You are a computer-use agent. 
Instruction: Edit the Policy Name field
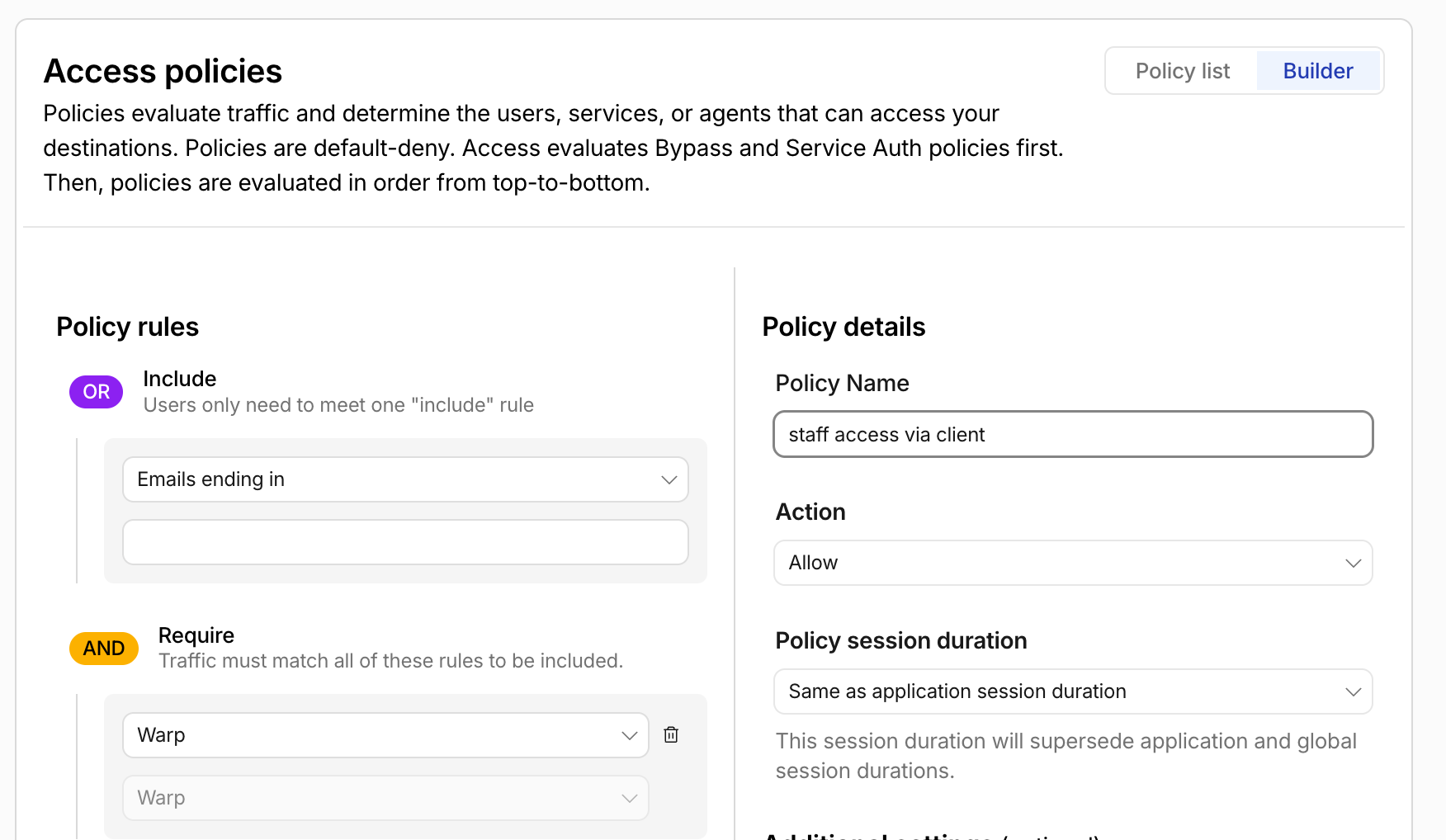1073,434
